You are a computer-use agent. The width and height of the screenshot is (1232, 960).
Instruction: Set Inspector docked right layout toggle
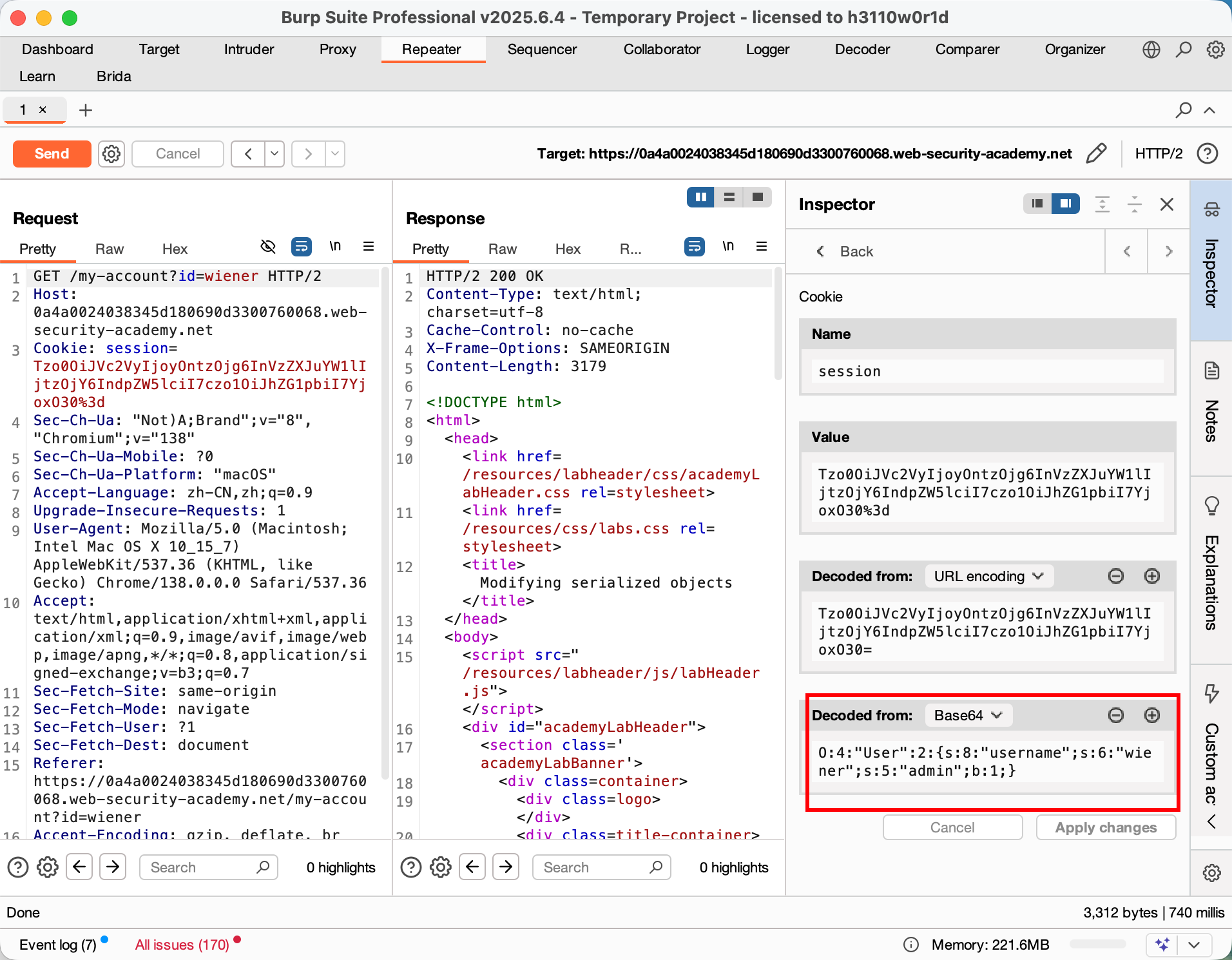coord(1066,204)
